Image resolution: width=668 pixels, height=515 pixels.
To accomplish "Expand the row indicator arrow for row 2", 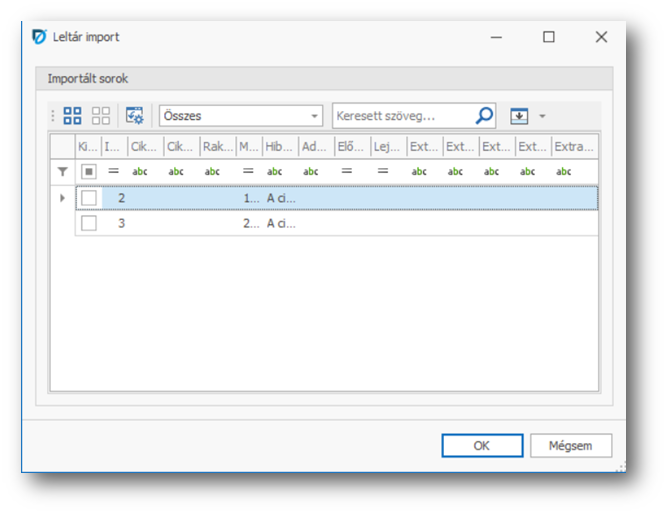I will click(x=63, y=198).
